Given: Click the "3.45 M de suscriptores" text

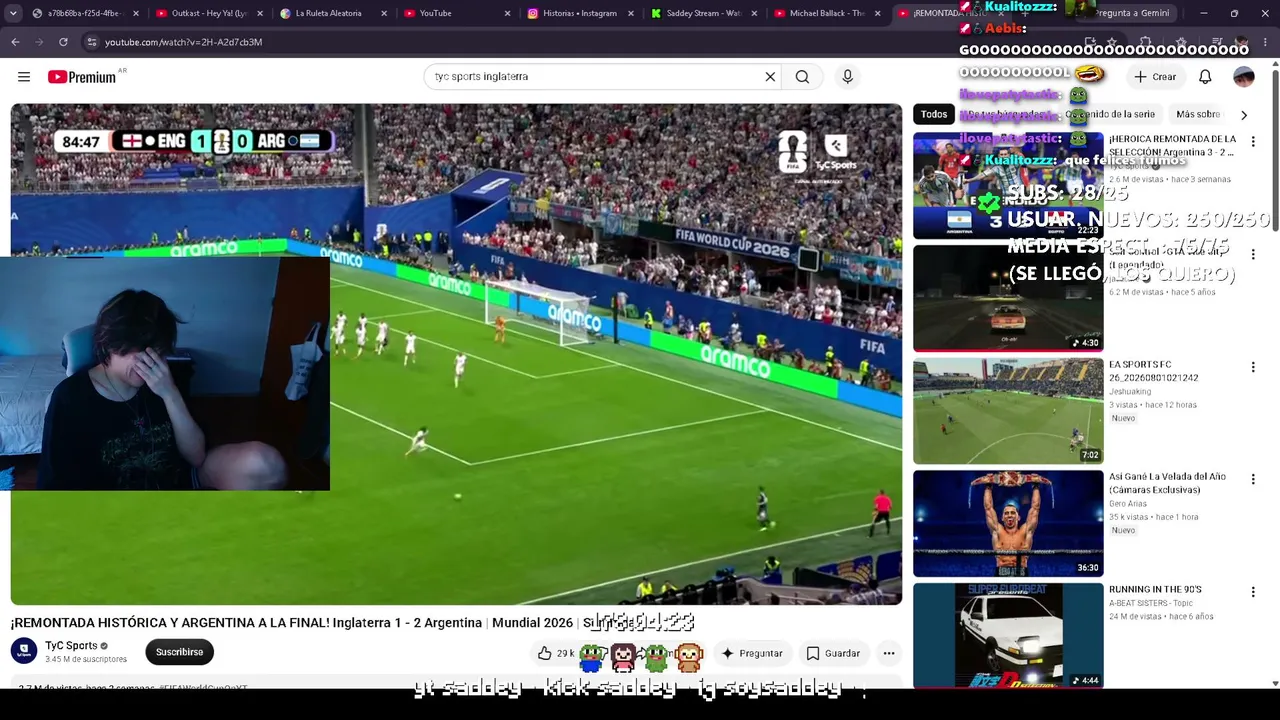Looking at the screenshot, I should tap(86, 660).
